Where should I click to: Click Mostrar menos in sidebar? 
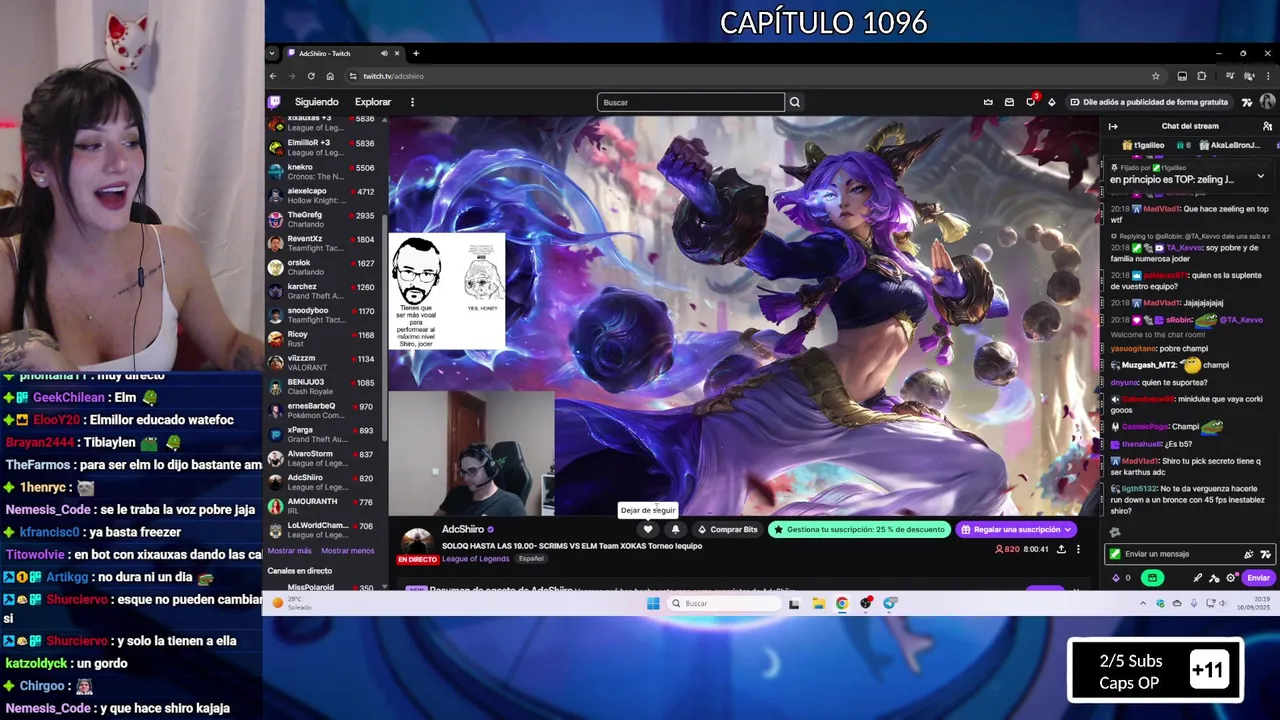[x=347, y=551]
